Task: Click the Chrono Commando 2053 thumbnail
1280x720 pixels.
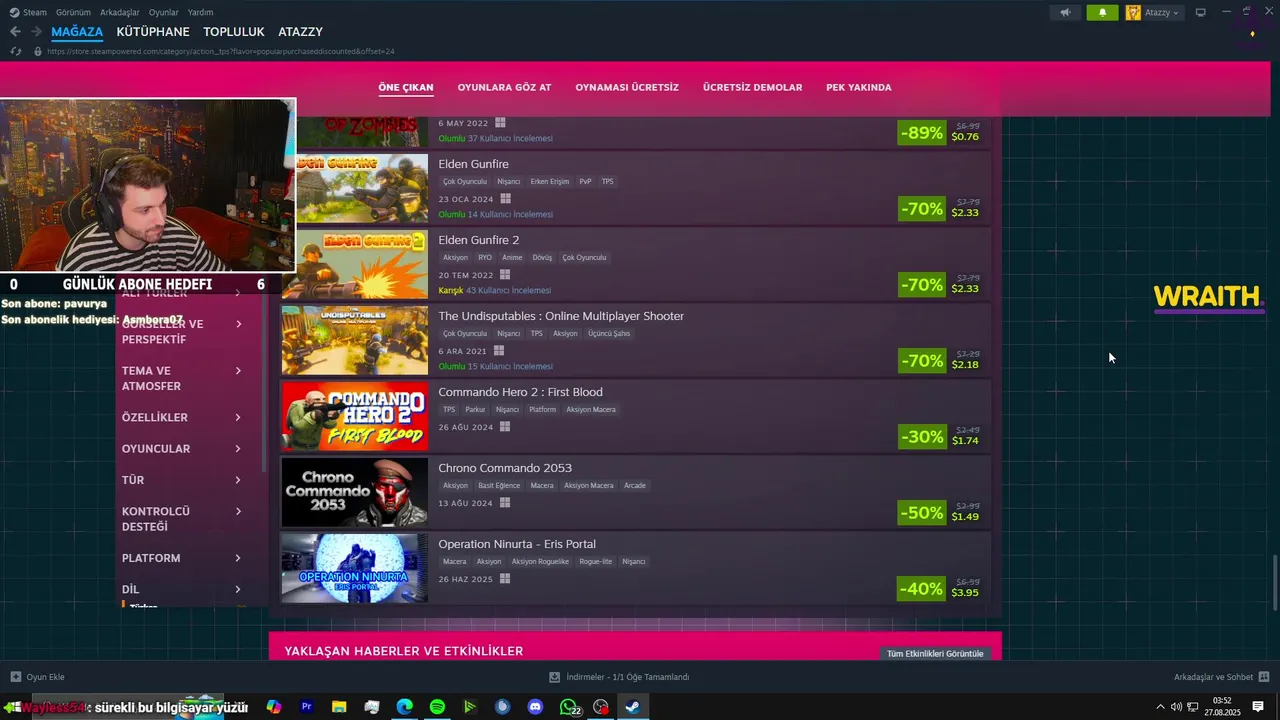Action: pos(354,492)
